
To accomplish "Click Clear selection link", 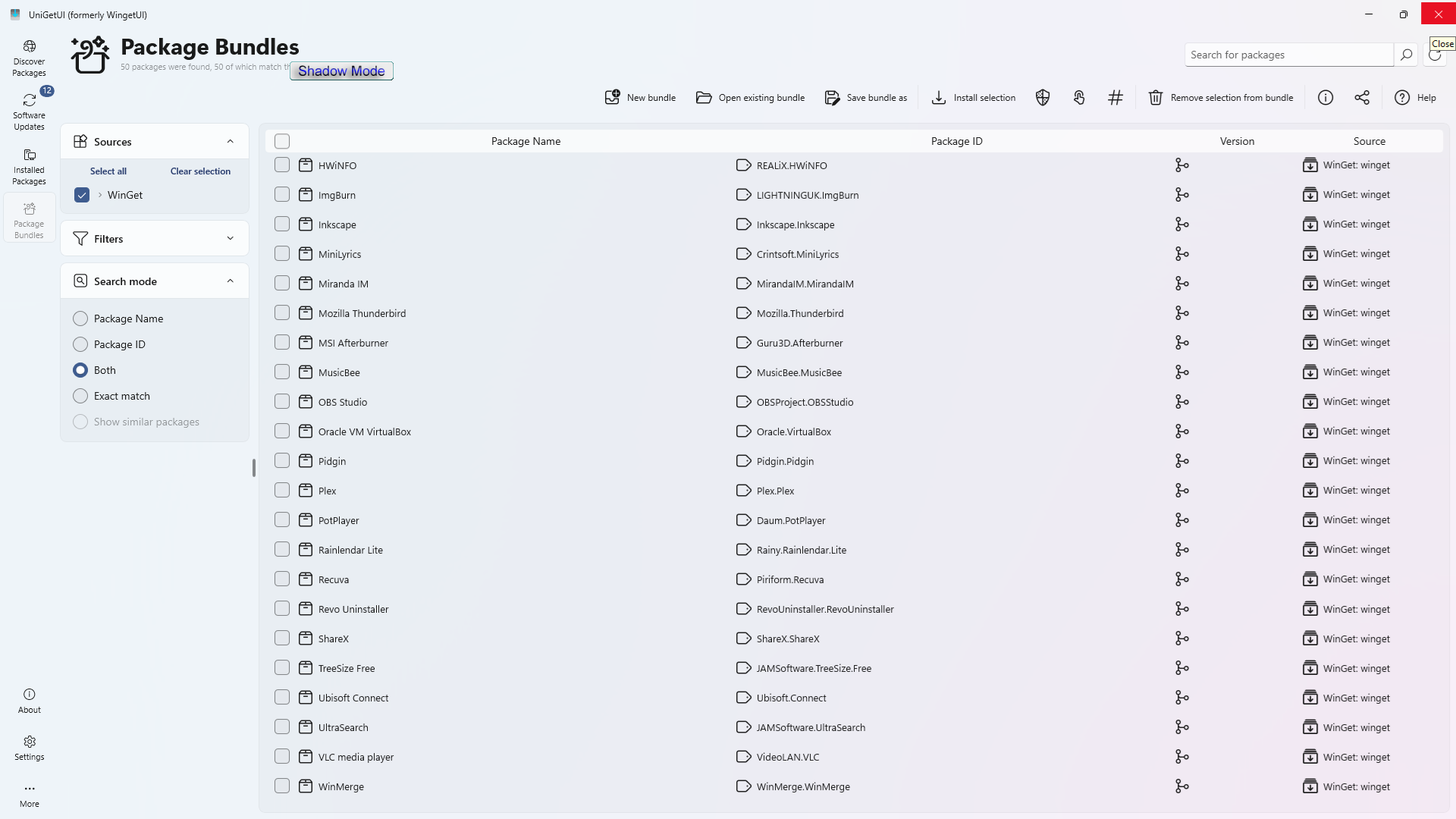I will pyautogui.click(x=200, y=171).
